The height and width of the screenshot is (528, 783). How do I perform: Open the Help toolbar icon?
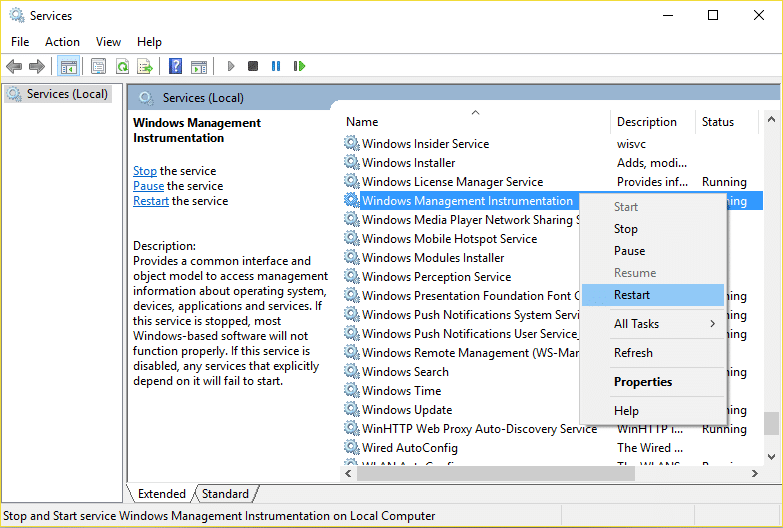(175, 66)
